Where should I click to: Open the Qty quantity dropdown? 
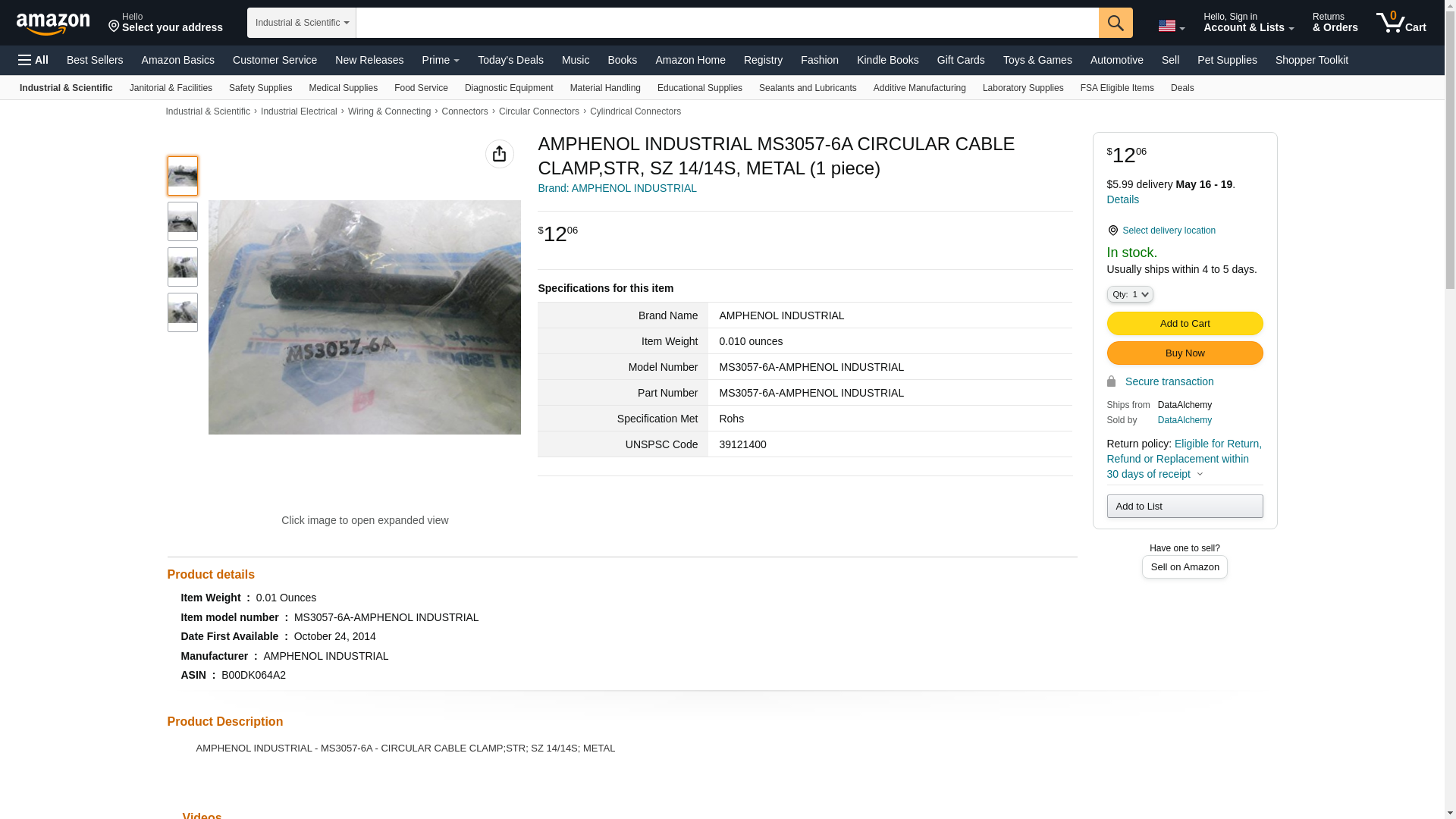pyautogui.click(x=1129, y=294)
